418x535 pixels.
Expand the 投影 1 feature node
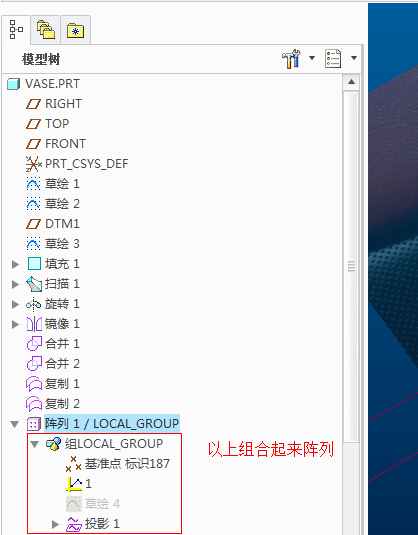55,524
